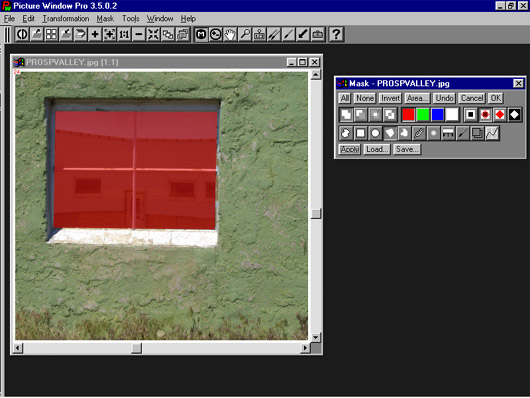Select the single paintbrush tool icon
530x398 pixels.
(x=288, y=34)
